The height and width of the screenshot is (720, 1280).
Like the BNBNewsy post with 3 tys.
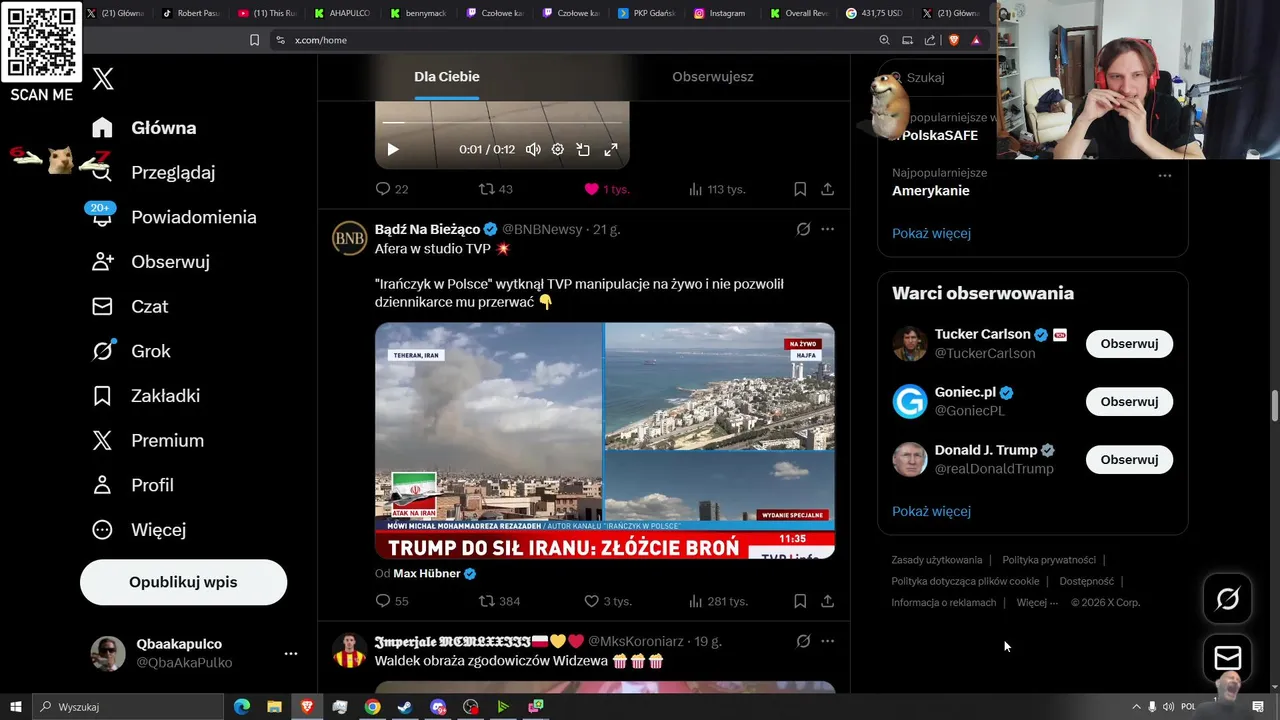coord(591,601)
